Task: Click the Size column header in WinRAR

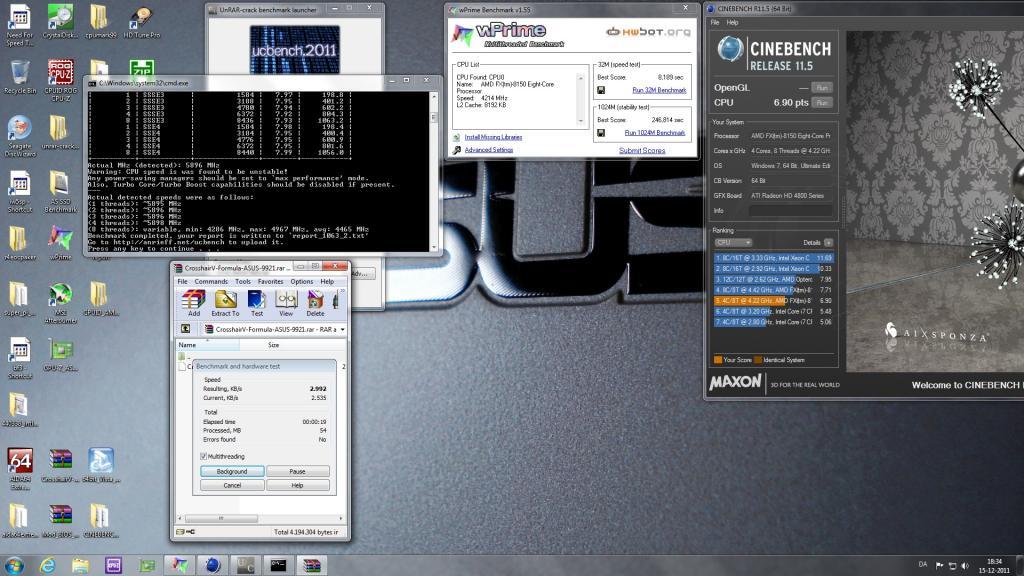Action: (273, 345)
